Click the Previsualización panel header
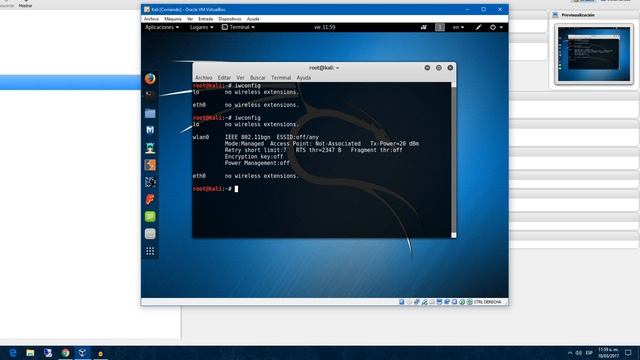This screenshot has height=360, width=640. [x=578, y=15]
